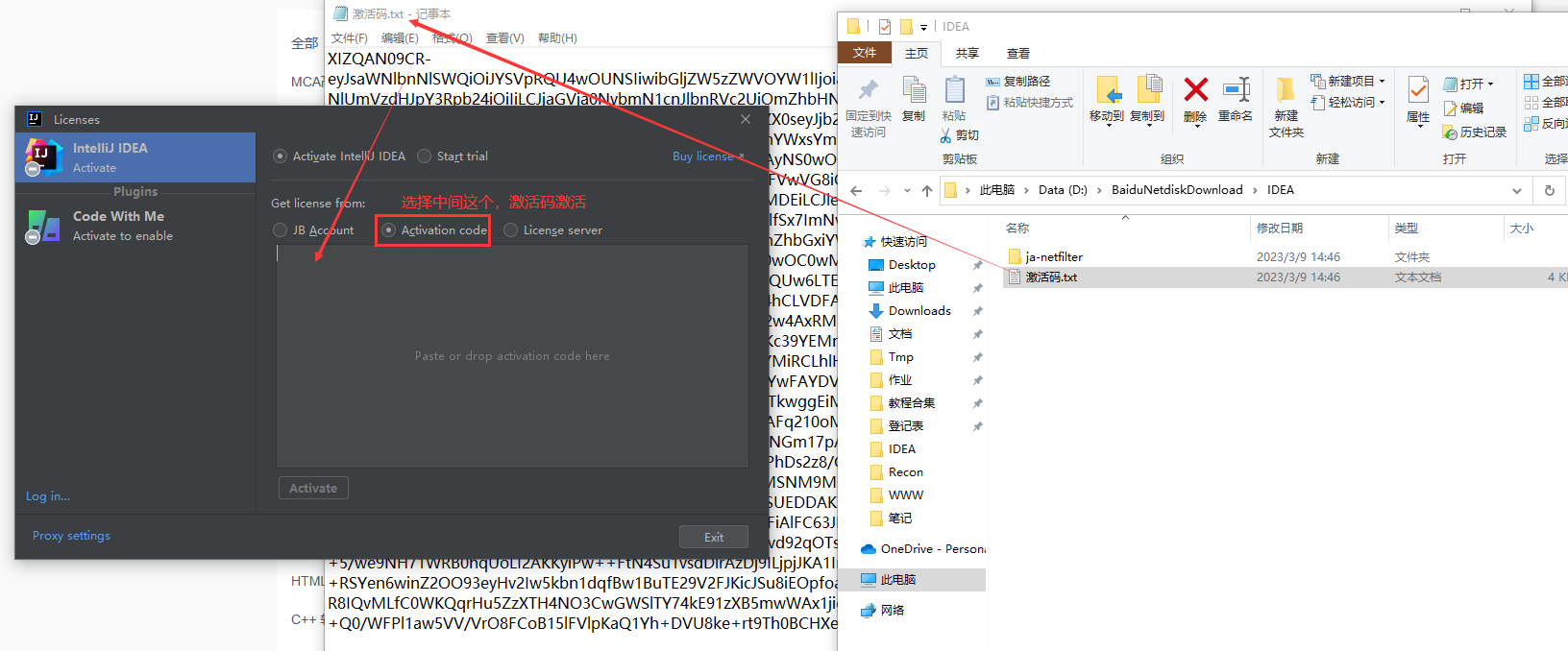1568x651 pixels.
Task: Open Notepad 文件(F) menu
Action: 350,38
